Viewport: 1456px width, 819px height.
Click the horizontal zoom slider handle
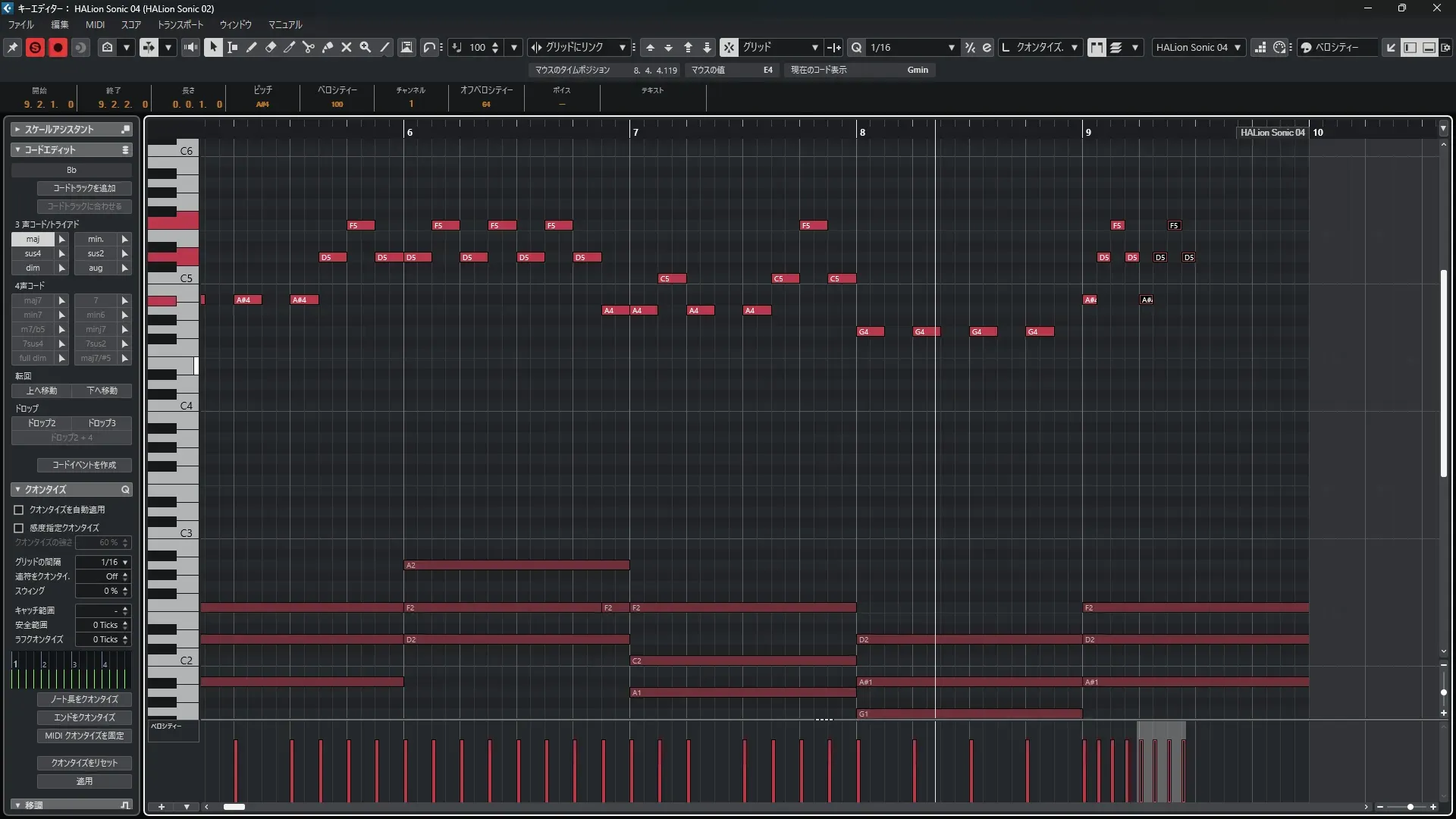point(1410,807)
